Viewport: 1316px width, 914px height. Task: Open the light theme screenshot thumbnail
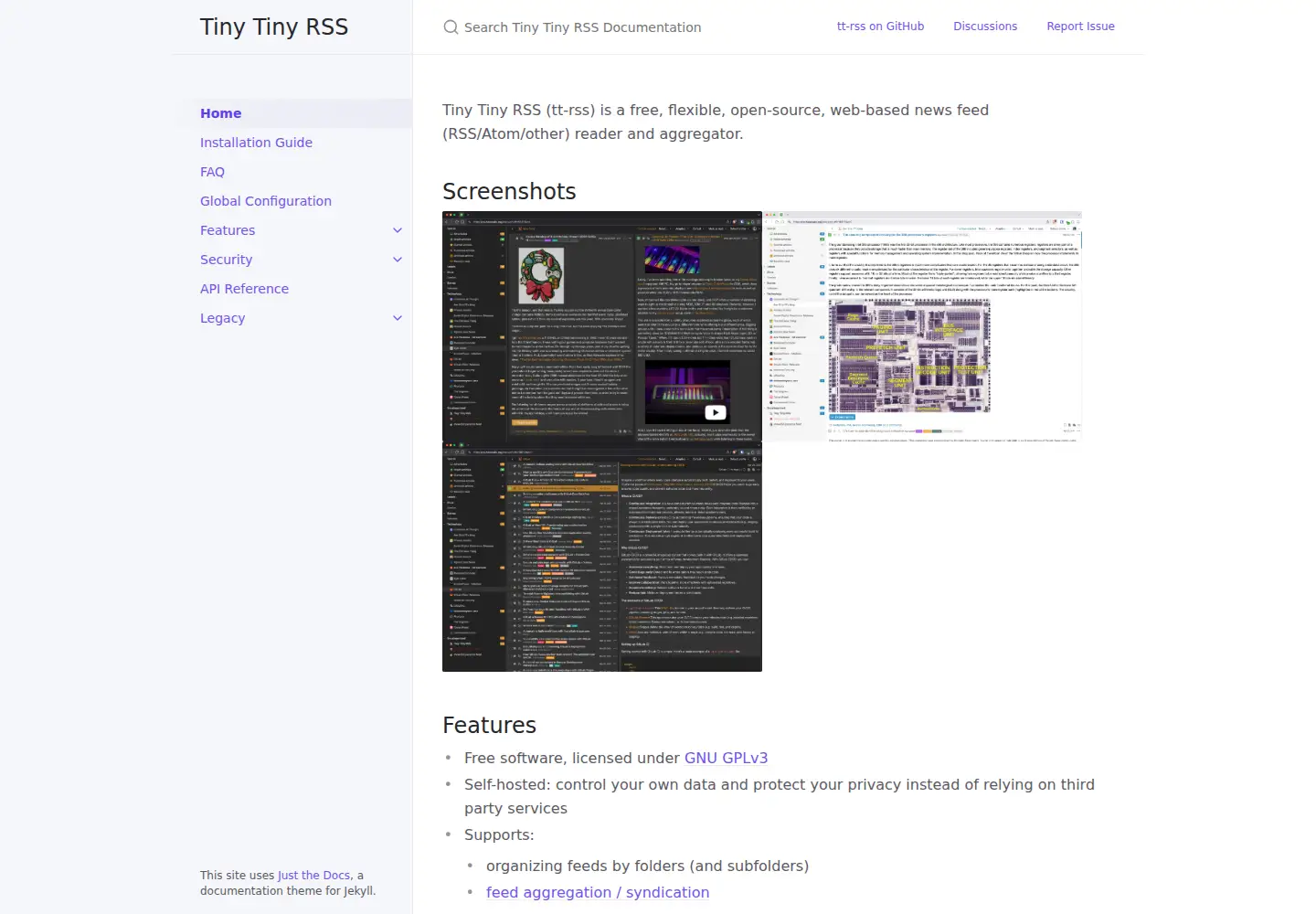click(x=922, y=326)
